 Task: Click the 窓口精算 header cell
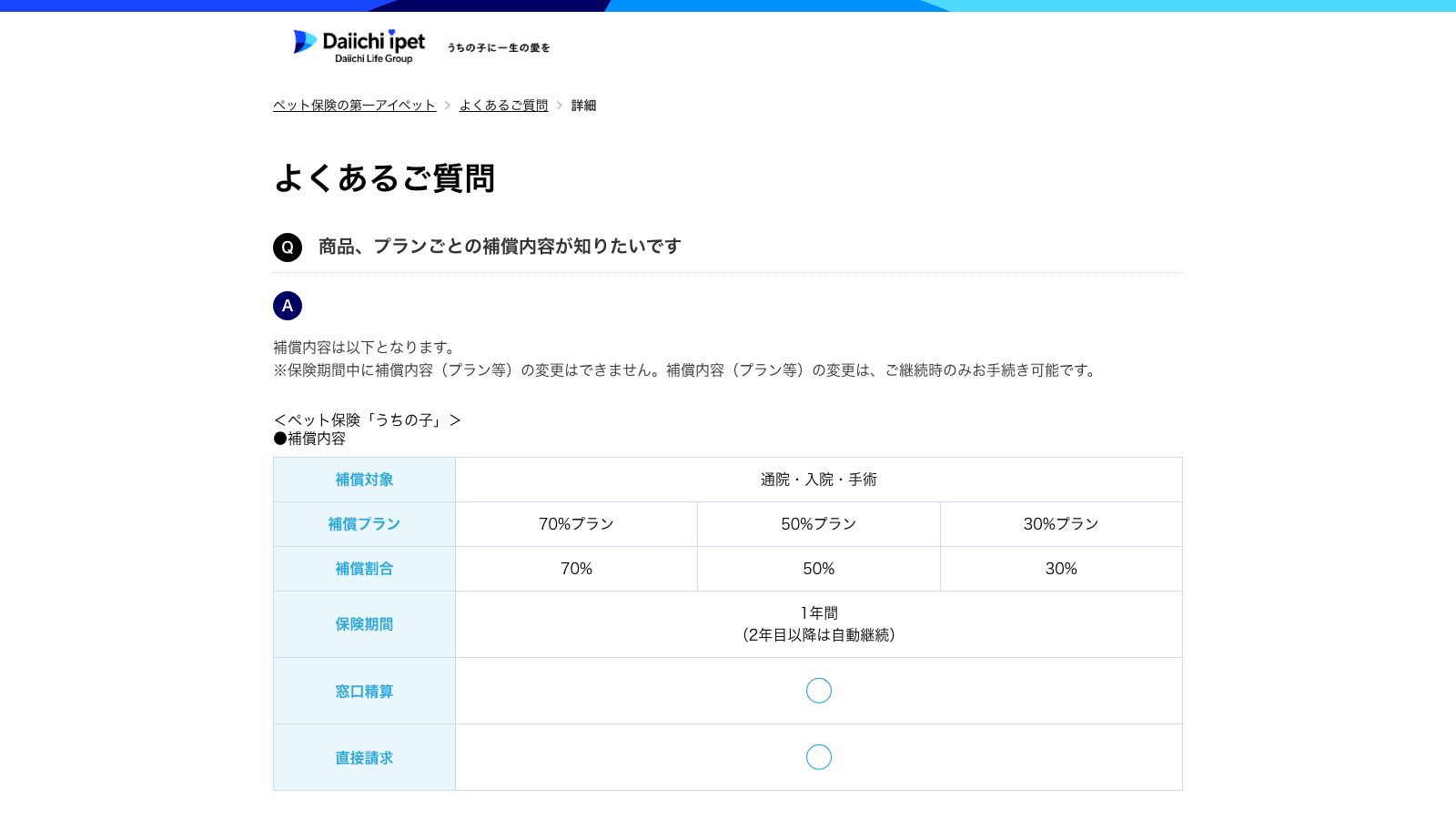point(364,691)
